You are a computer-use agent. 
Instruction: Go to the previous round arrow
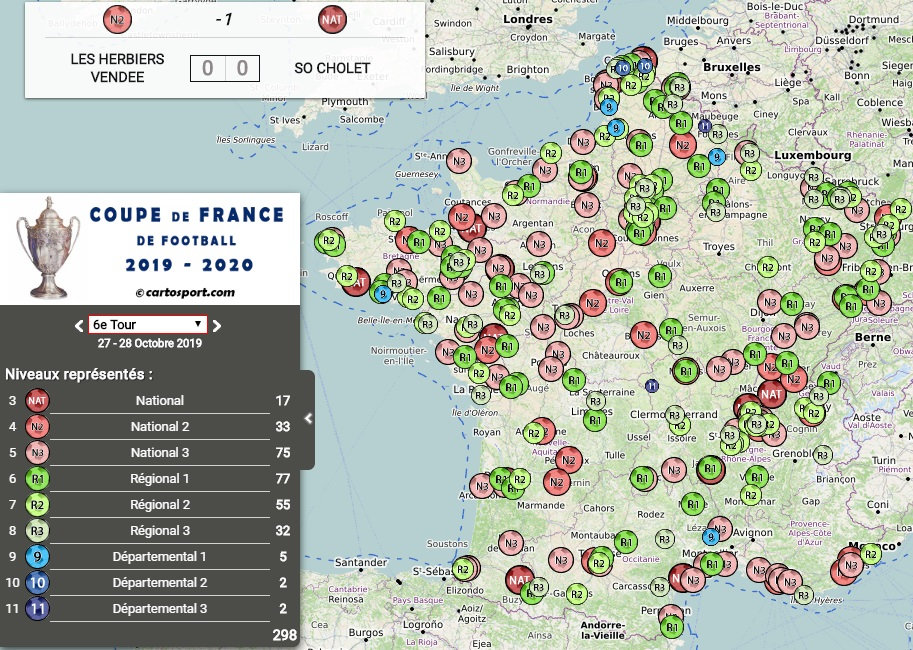click(x=79, y=326)
